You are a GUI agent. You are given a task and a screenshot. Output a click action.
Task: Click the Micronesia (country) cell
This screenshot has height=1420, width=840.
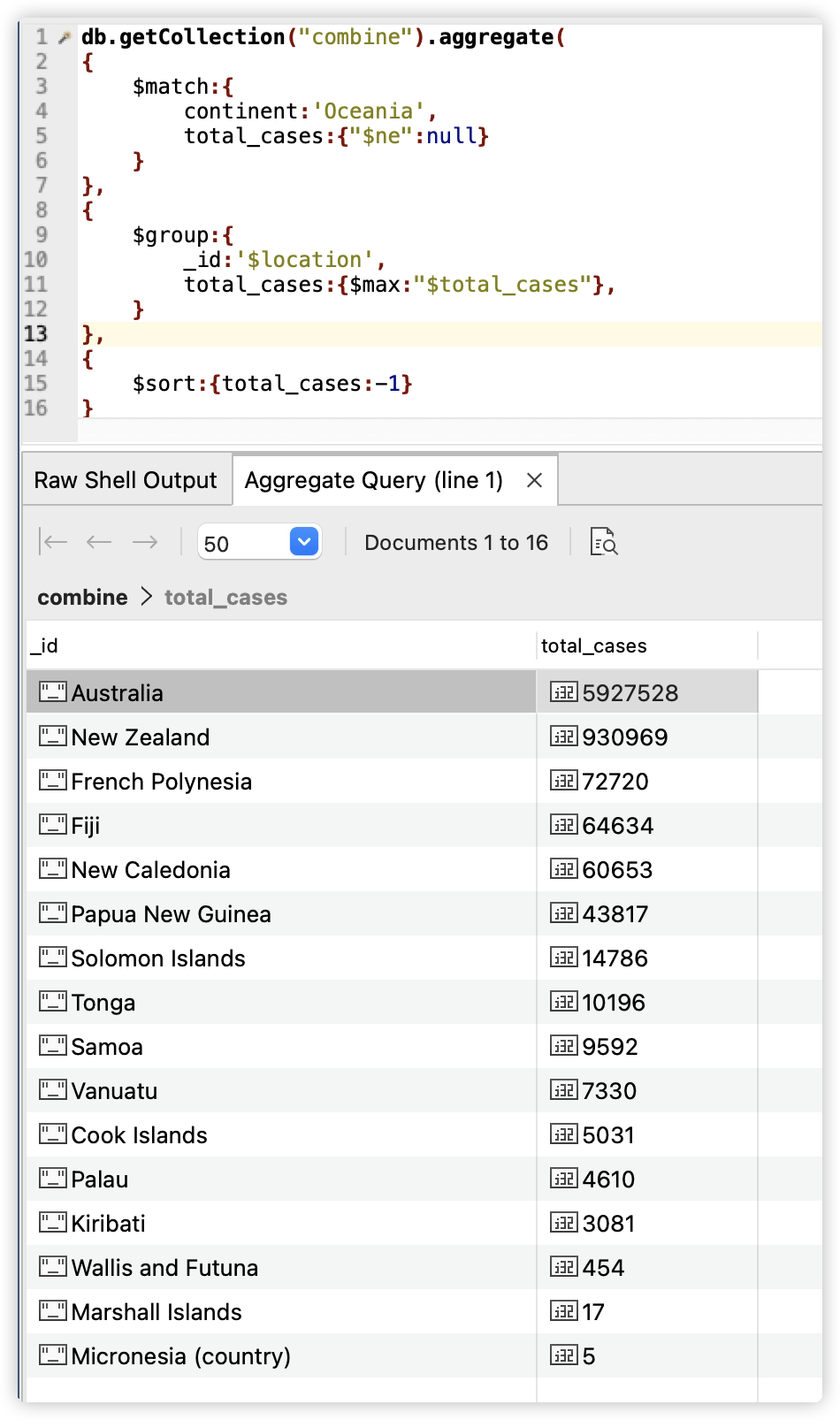coord(180,1356)
